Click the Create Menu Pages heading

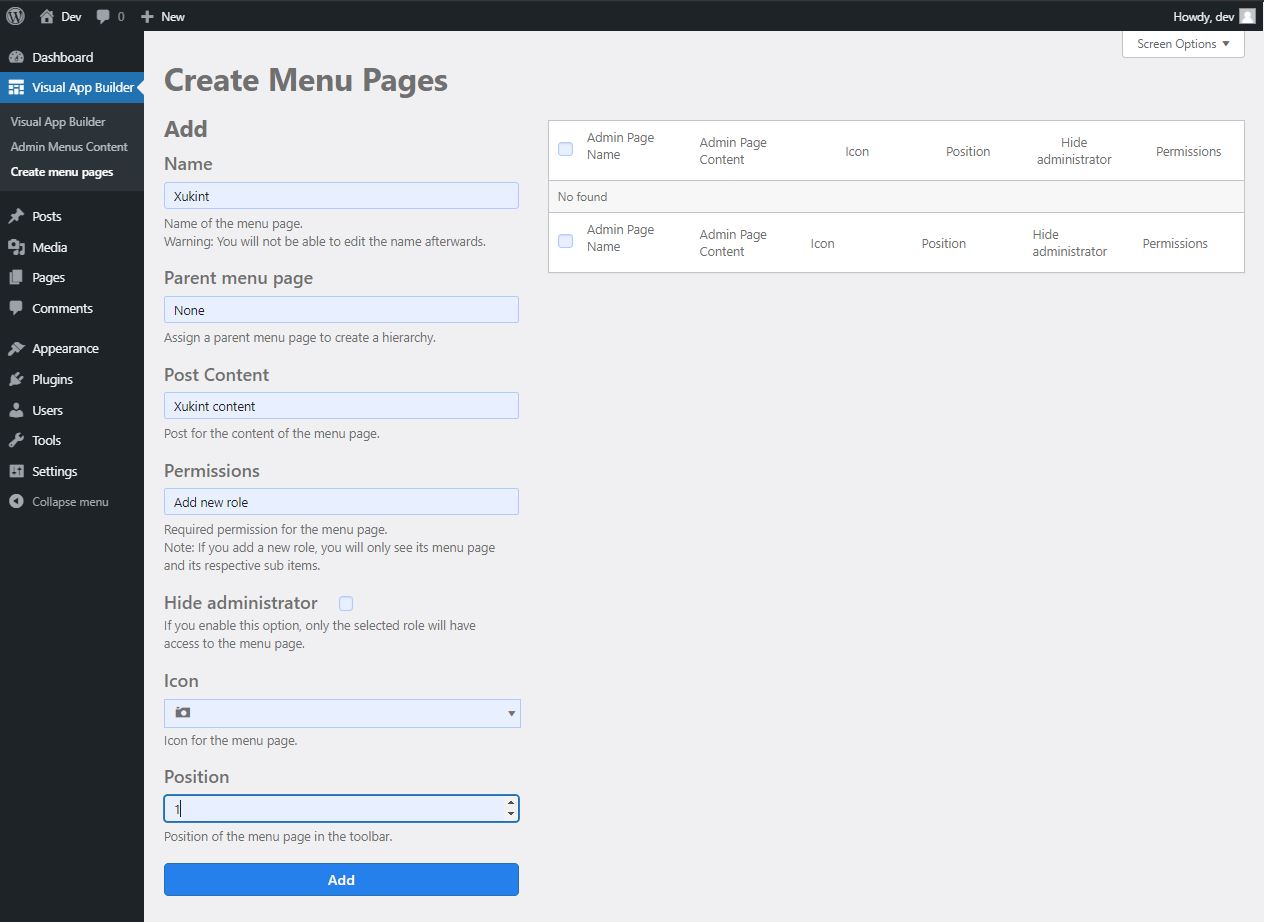(306, 80)
